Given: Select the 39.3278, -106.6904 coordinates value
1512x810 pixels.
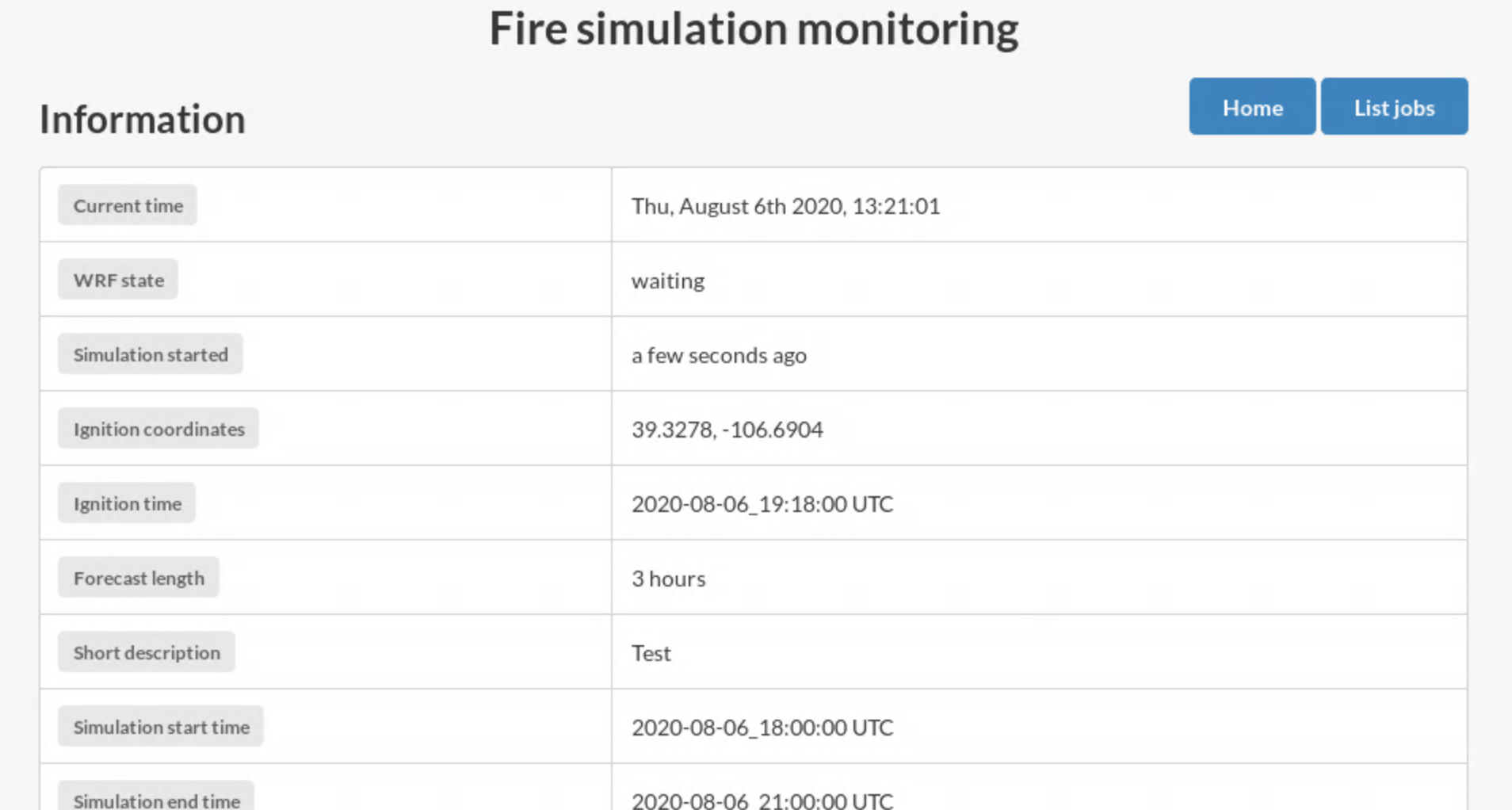Looking at the screenshot, I should [727, 430].
